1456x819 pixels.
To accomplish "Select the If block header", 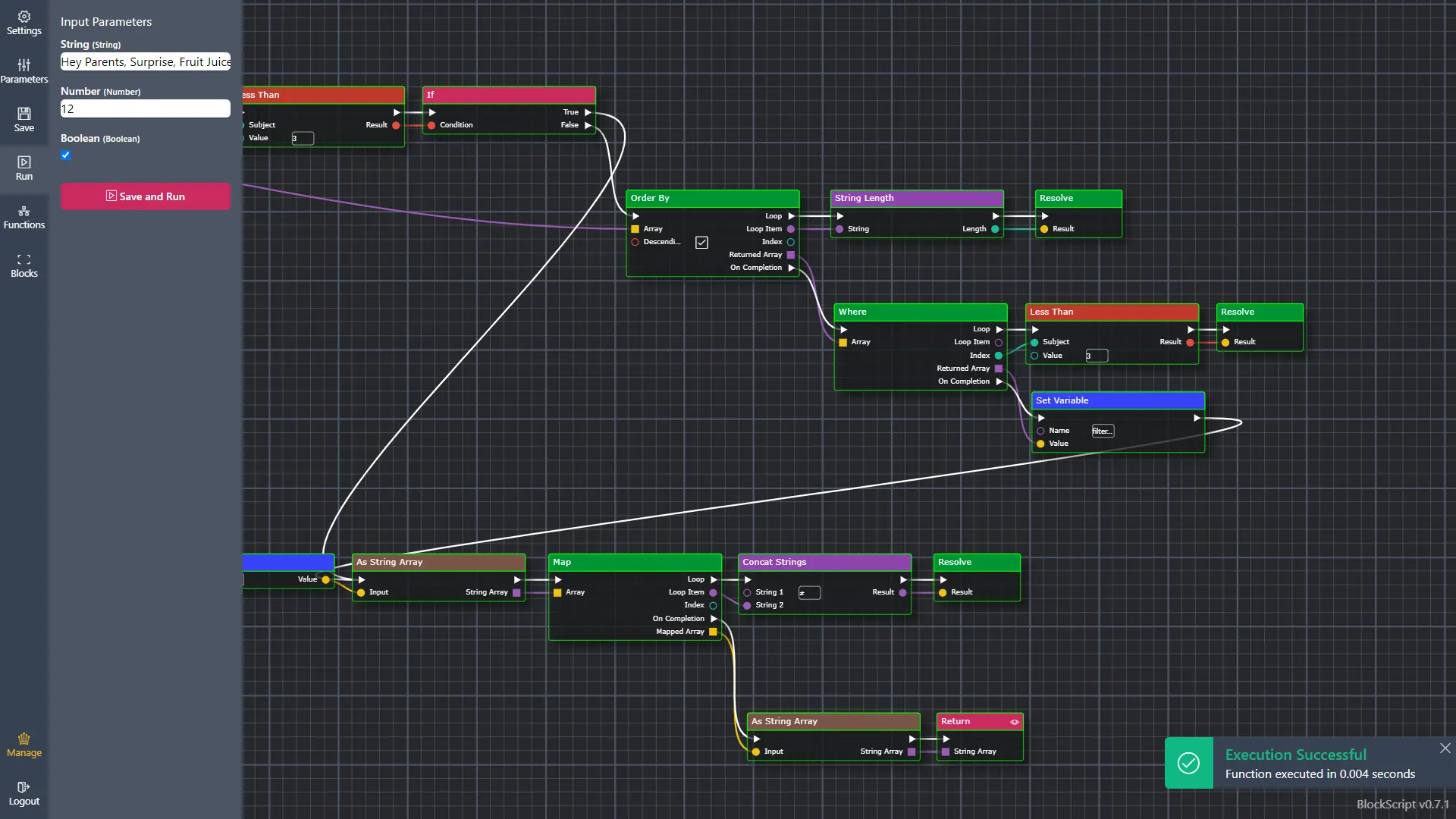I will point(509,95).
